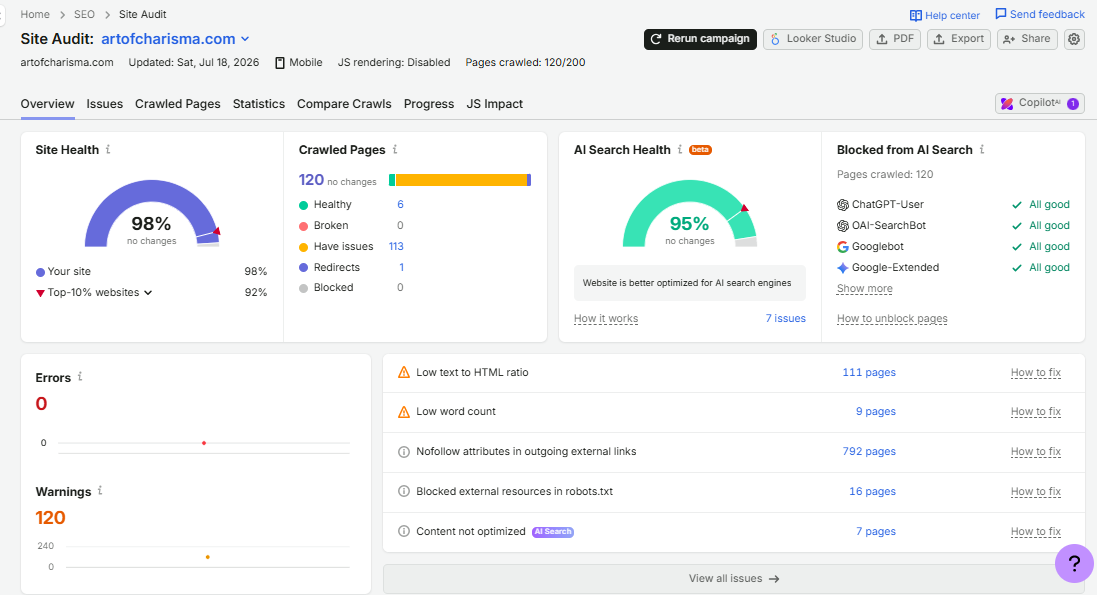Open 792 pages link for Nofollow attributes
The height and width of the screenshot is (595, 1097).
[869, 452]
